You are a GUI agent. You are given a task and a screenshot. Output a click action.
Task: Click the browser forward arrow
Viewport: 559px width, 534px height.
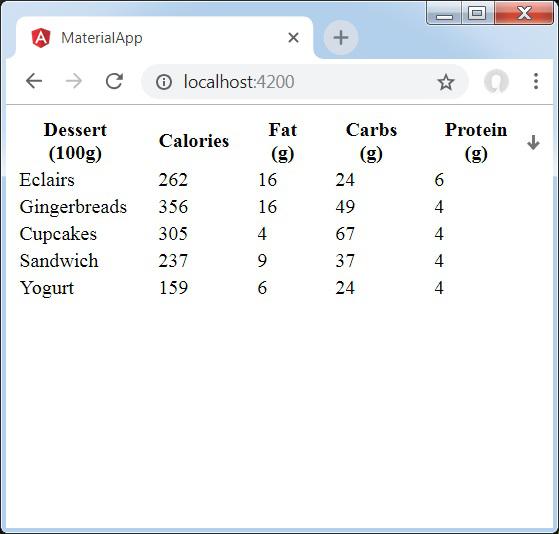(x=74, y=81)
